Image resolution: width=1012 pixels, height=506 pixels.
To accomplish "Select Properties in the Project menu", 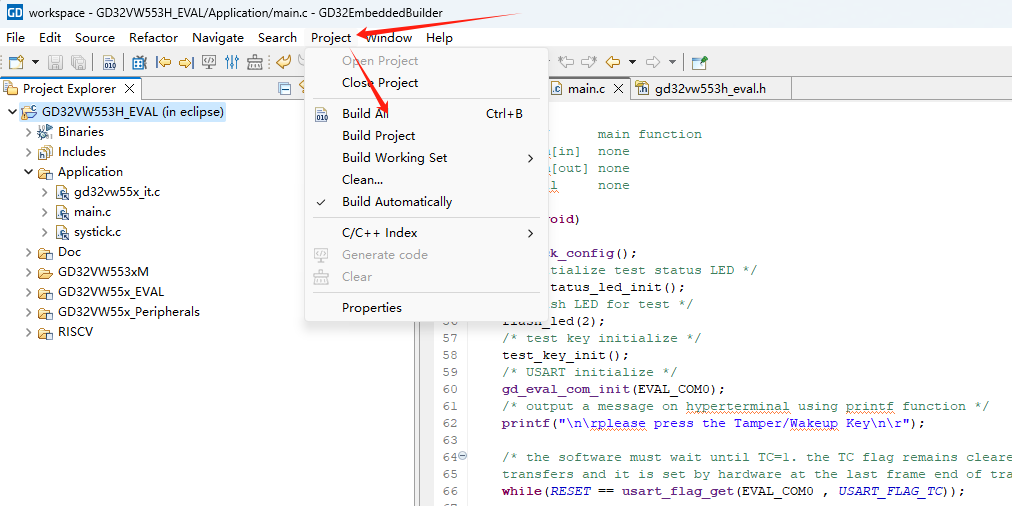I will point(372,308).
